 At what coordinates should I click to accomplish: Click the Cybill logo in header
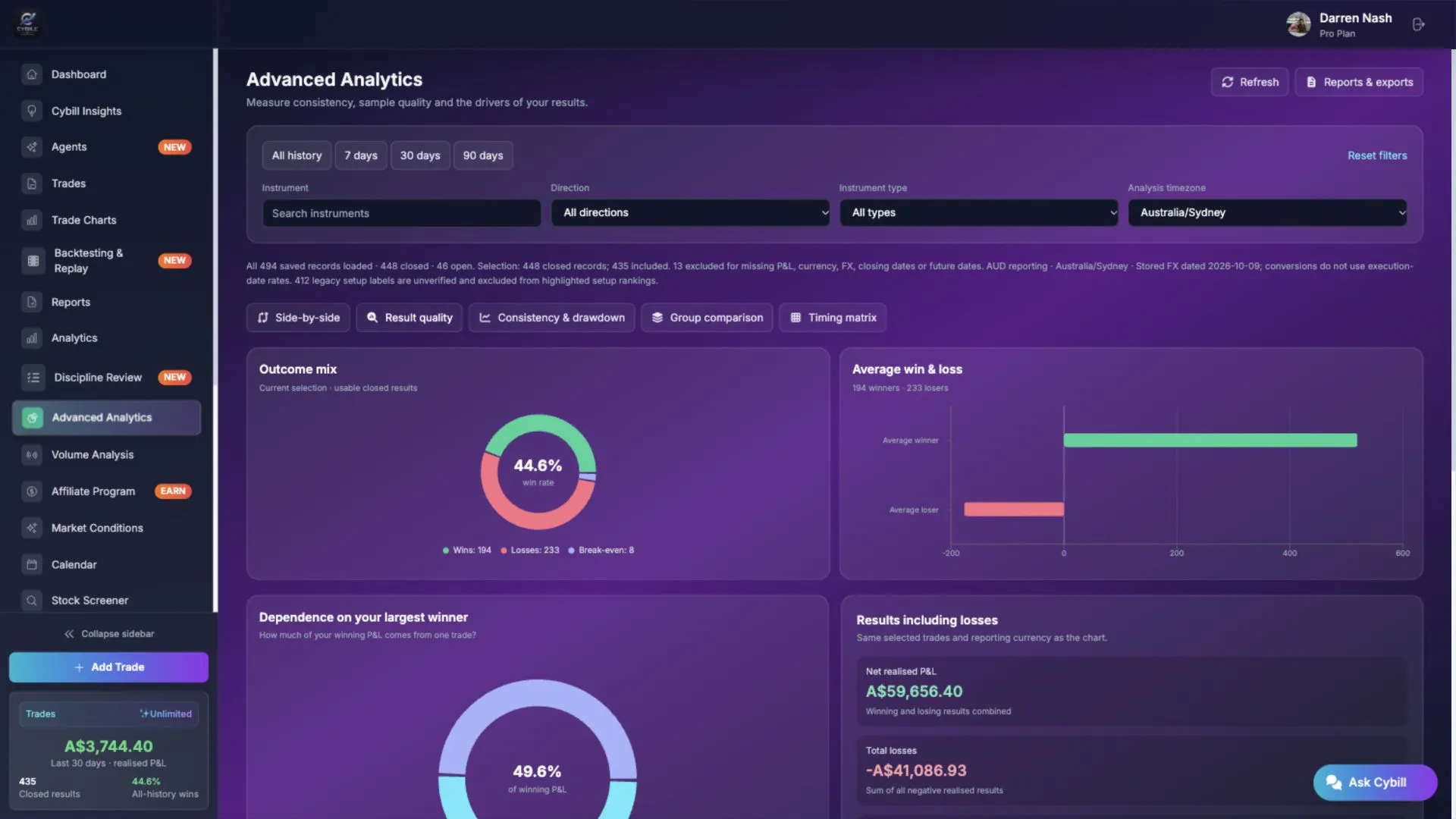click(x=27, y=24)
